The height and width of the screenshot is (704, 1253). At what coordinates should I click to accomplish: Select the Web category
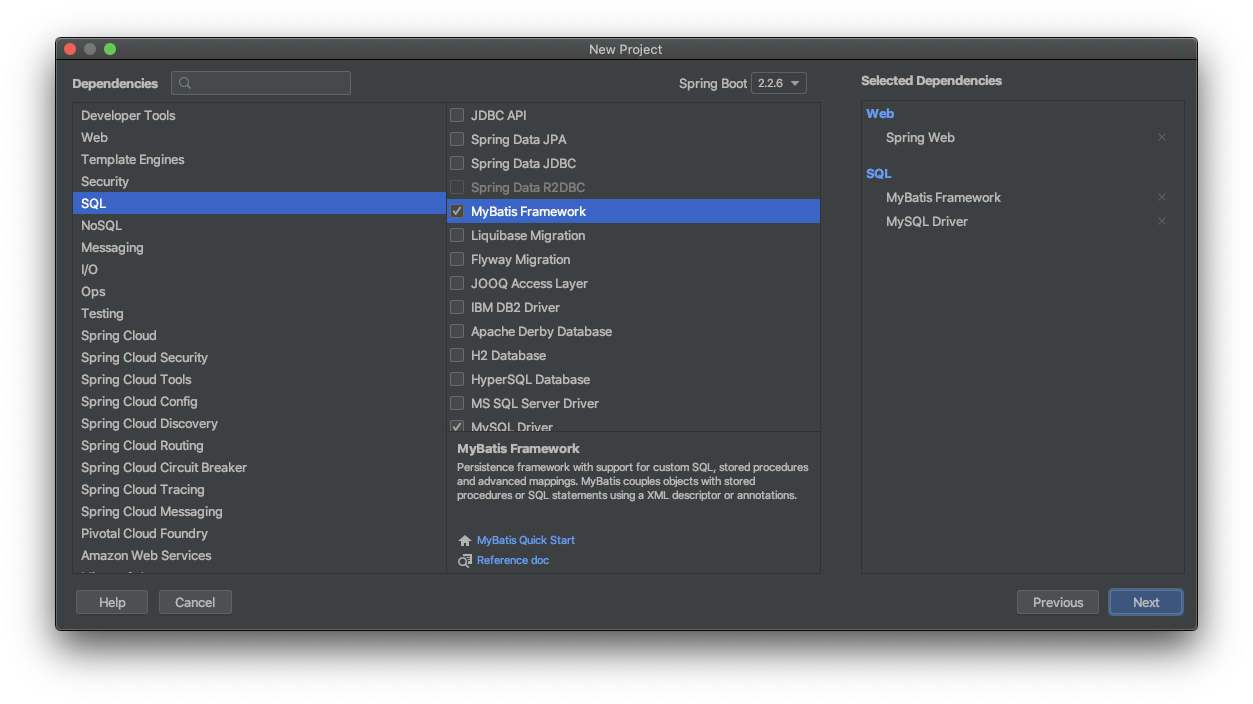[x=259, y=138]
